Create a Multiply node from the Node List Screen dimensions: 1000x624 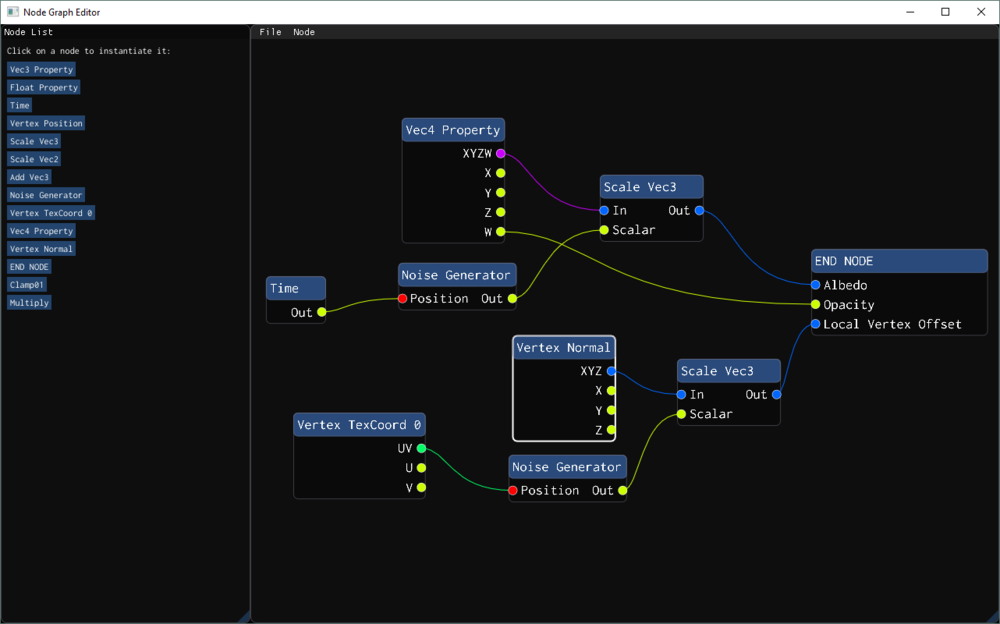pyautogui.click(x=29, y=302)
